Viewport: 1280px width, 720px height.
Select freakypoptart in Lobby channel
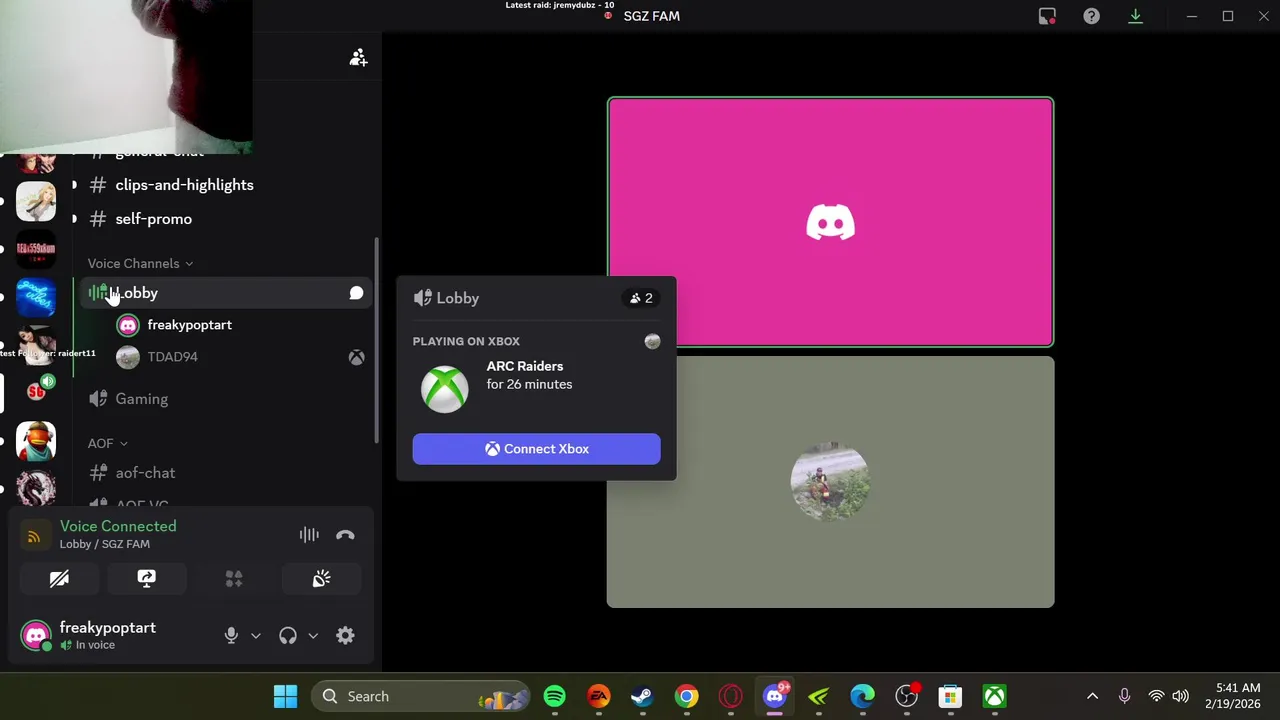click(238, 325)
